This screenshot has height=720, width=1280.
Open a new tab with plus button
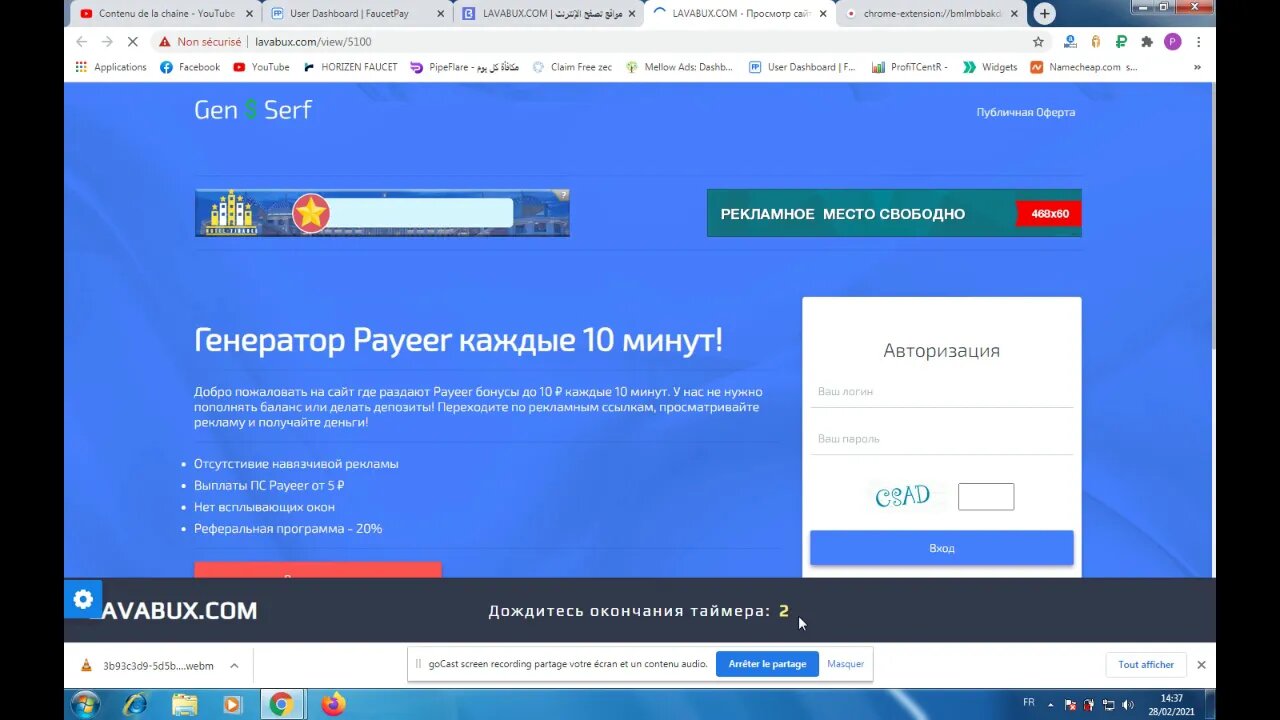(1045, 13)
